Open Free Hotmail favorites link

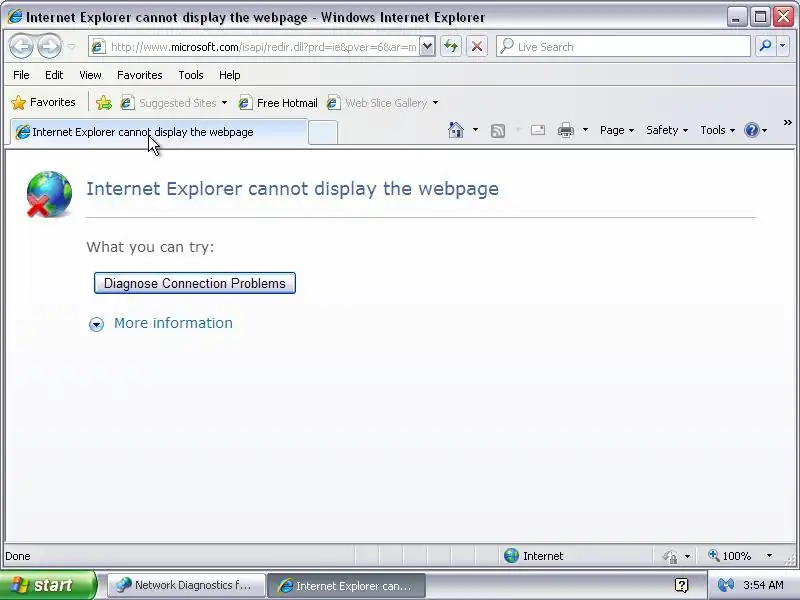(279, 103)
